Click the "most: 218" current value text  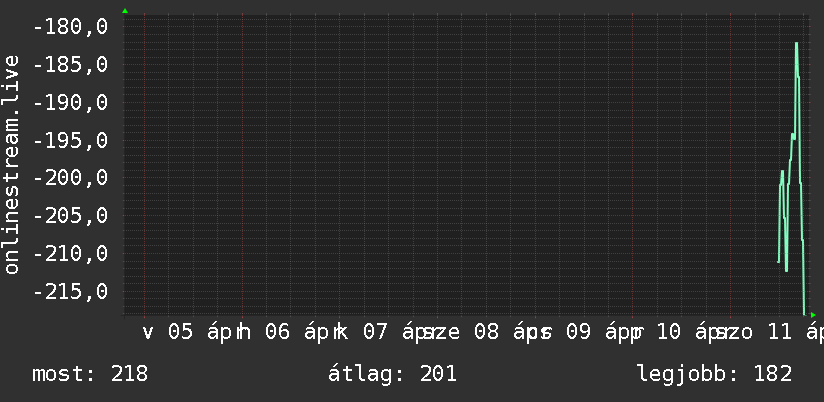coord(90,374)
